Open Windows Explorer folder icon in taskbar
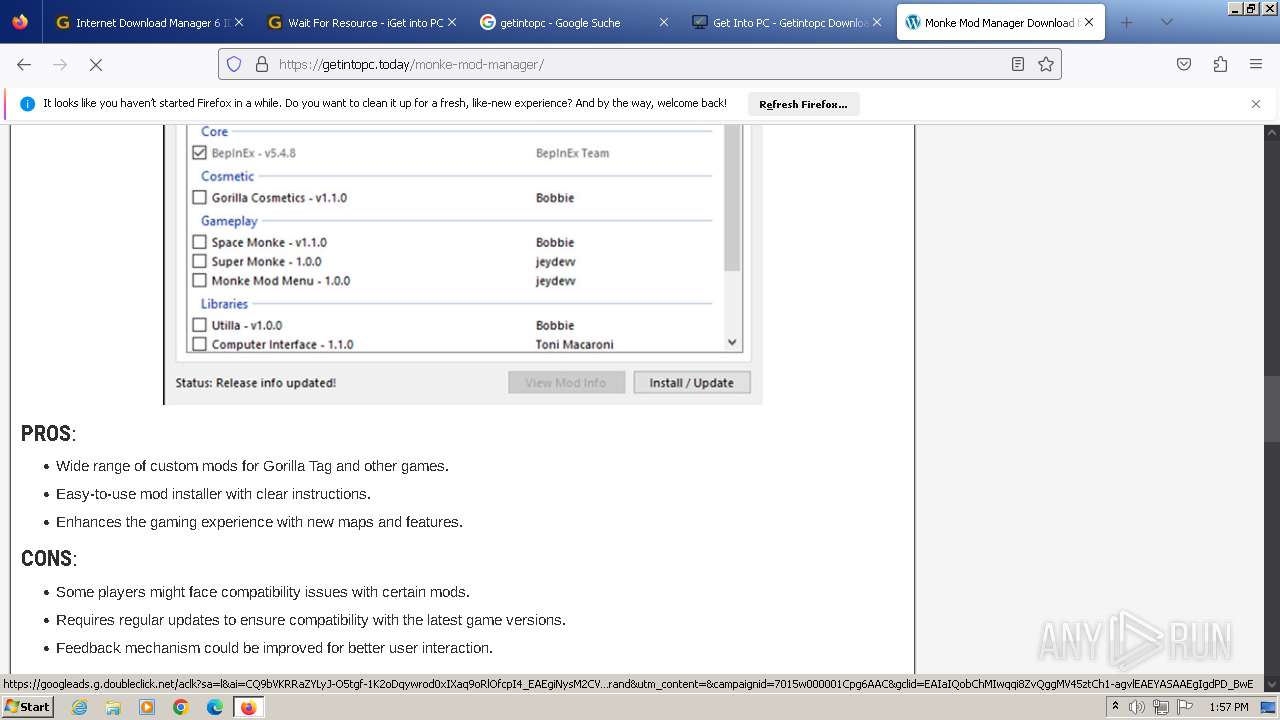Image resolution: width=1280 pixels, height=720 pixels. pyautogui.click(x=113, y=707)
